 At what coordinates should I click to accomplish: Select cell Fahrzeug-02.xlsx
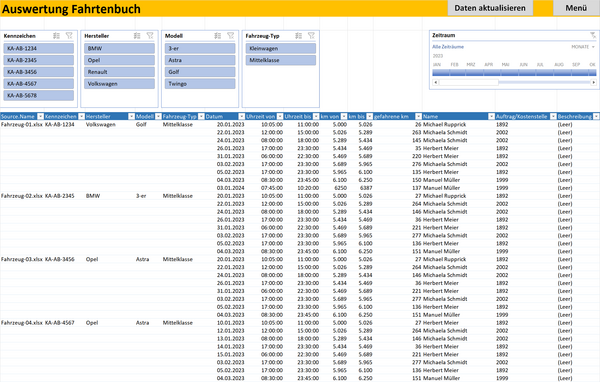(22, 196)
